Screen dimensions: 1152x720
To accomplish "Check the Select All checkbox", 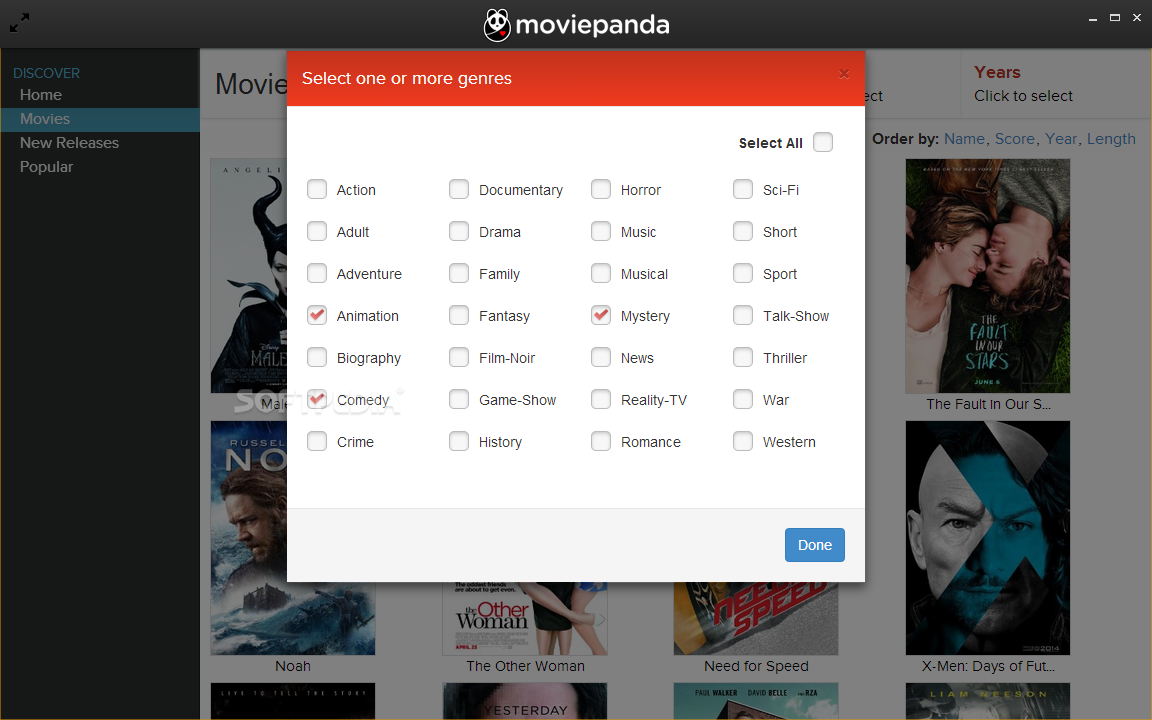I will click(823, 142).
